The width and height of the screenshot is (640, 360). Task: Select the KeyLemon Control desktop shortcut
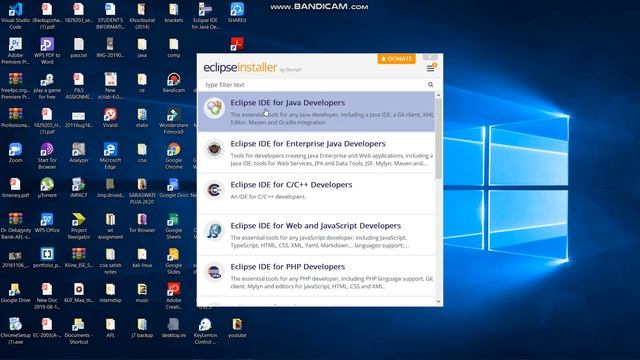click(205, 331)
